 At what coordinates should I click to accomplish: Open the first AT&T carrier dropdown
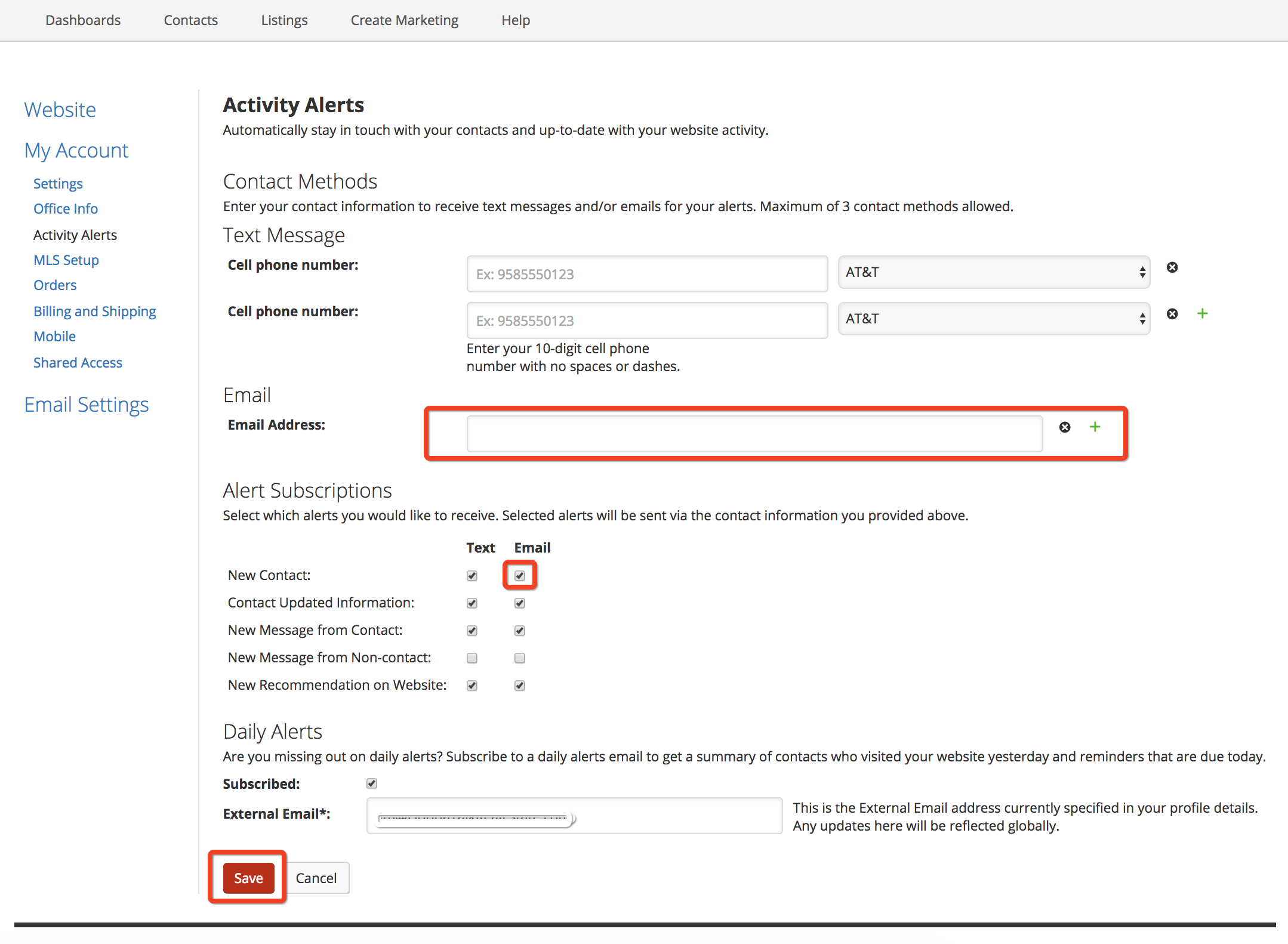[x=993, y=272]
